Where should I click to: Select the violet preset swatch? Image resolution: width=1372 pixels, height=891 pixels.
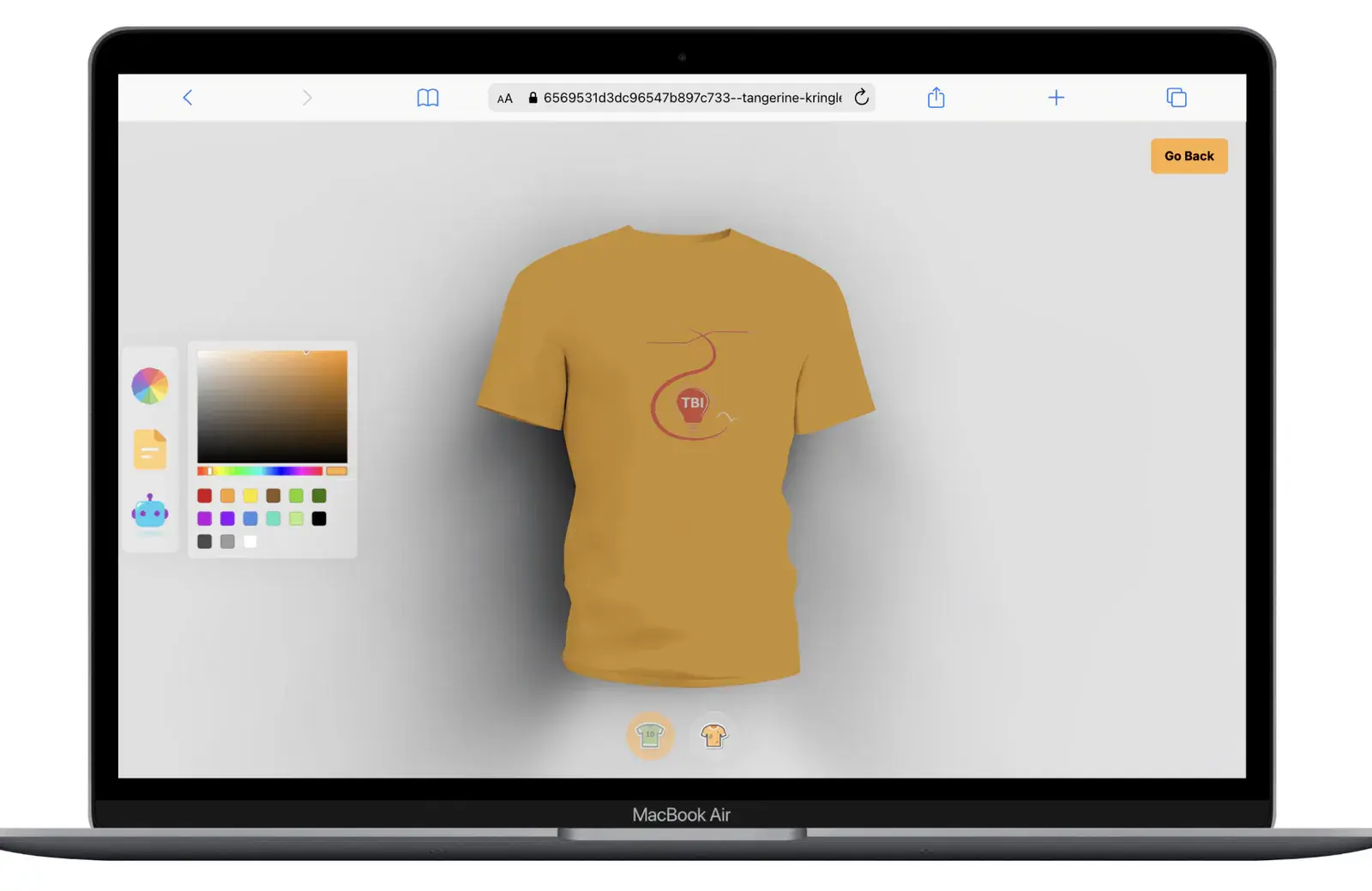(227, 519)
